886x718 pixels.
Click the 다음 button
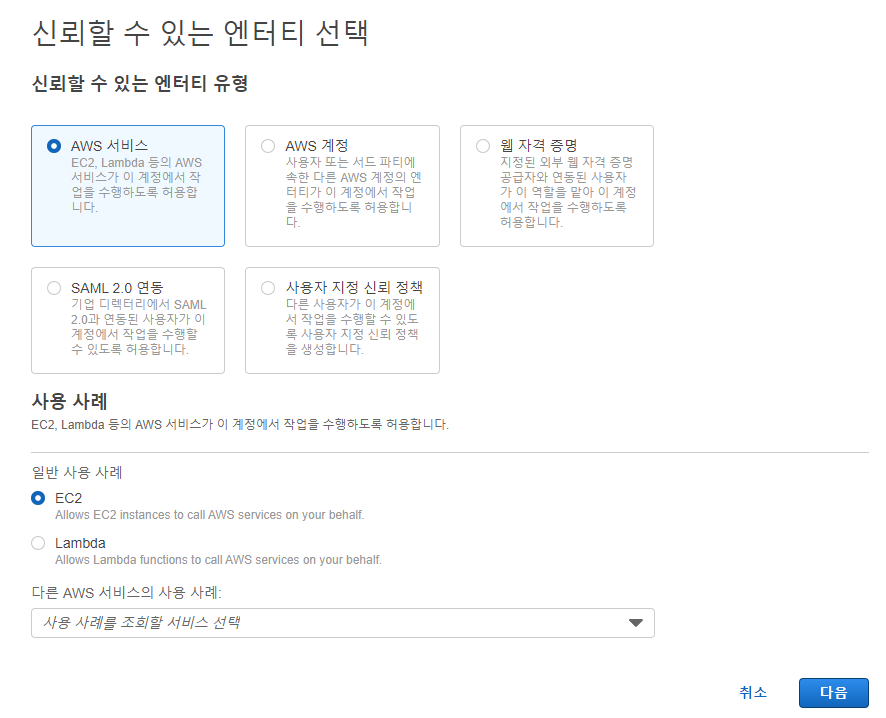tap(833, 693)
